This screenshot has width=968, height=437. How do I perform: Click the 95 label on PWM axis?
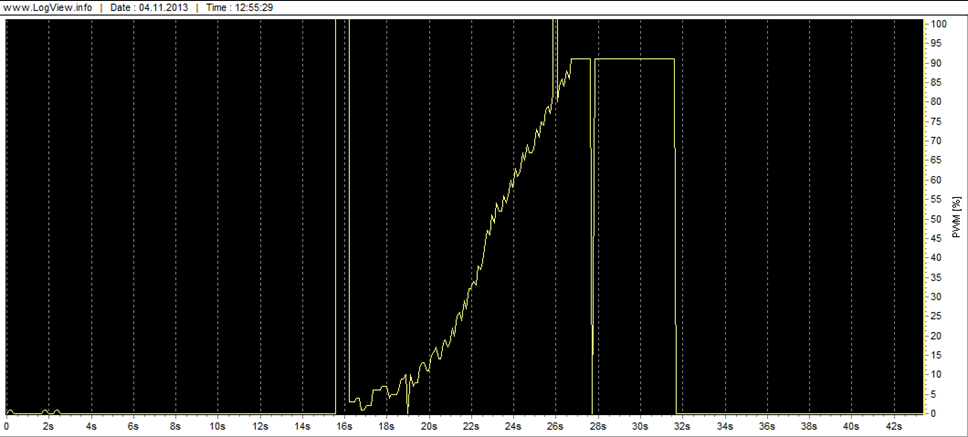pos(937,43)
